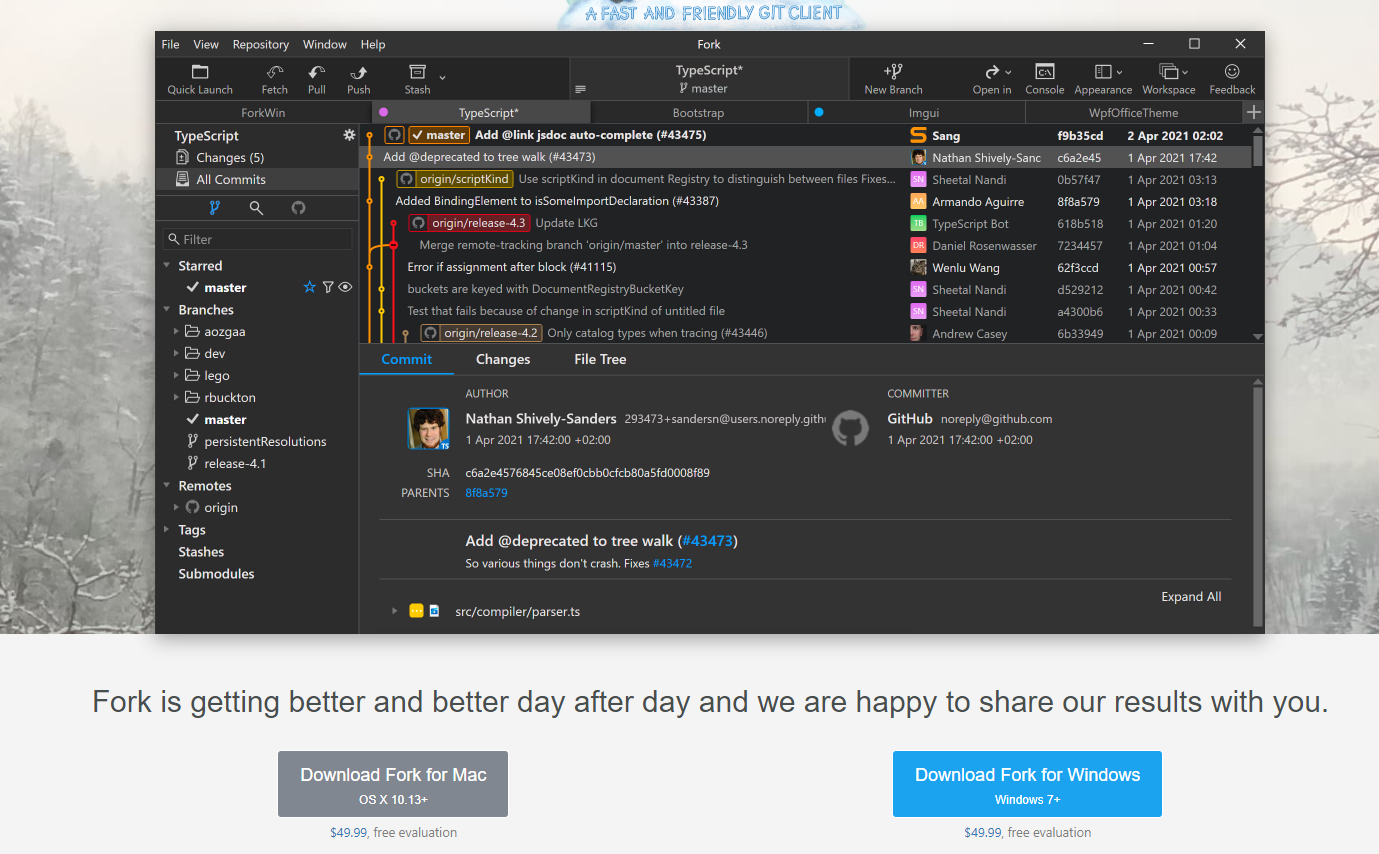Expand the rbuckton branch folder
The height and width of the screenshot is (854, 1379).
(177, 397)
